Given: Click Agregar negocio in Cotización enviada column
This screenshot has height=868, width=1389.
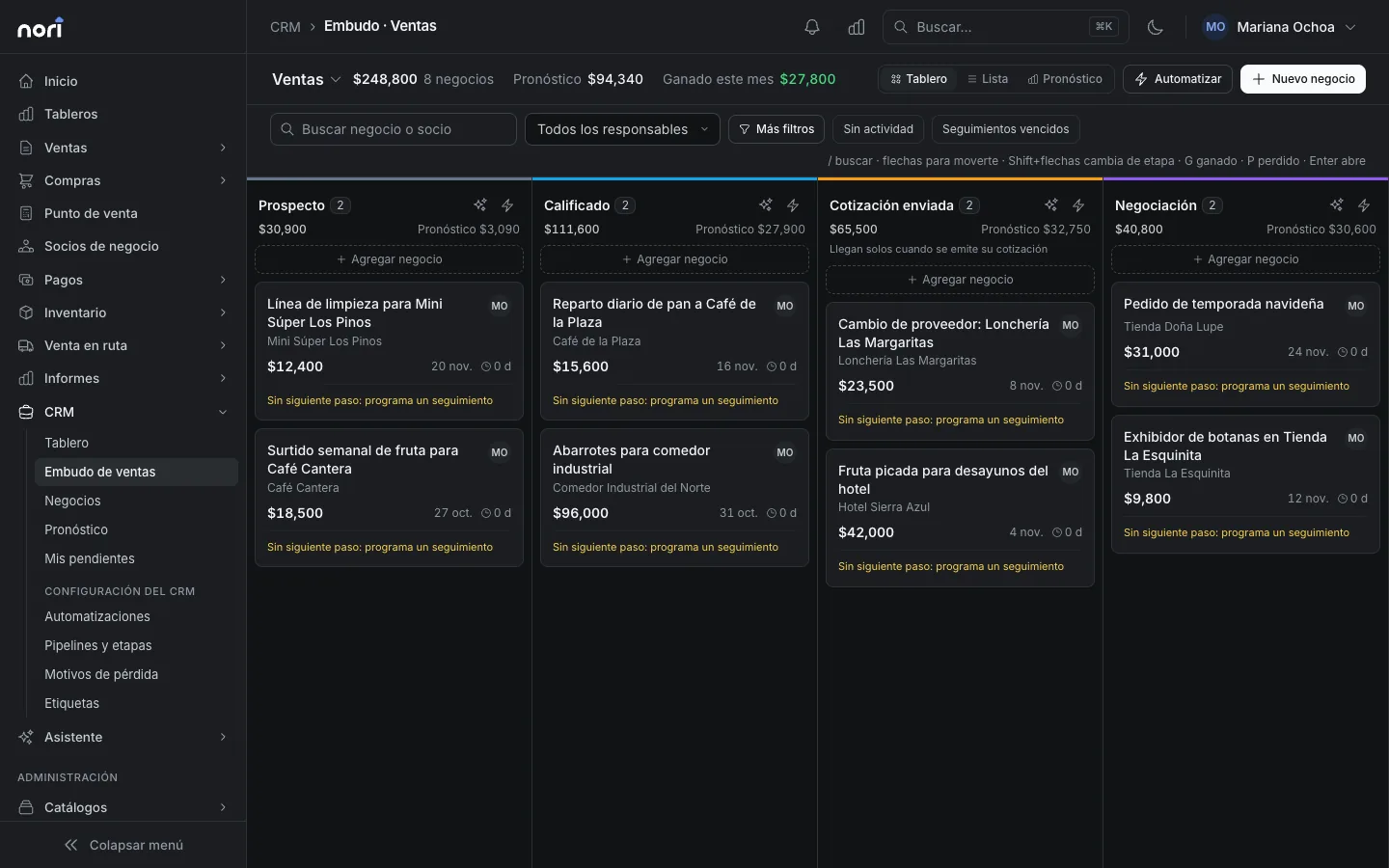Looking at the screenshot, I should 960,280.
